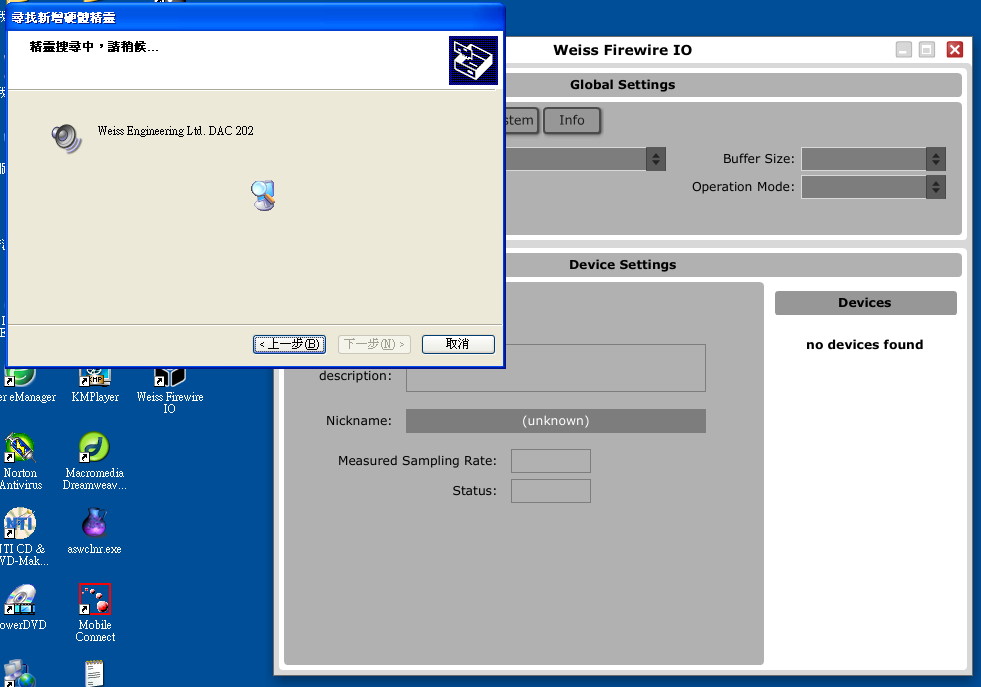Switch to the Info tab in Global Settings
981x687 pixels.
572,120
